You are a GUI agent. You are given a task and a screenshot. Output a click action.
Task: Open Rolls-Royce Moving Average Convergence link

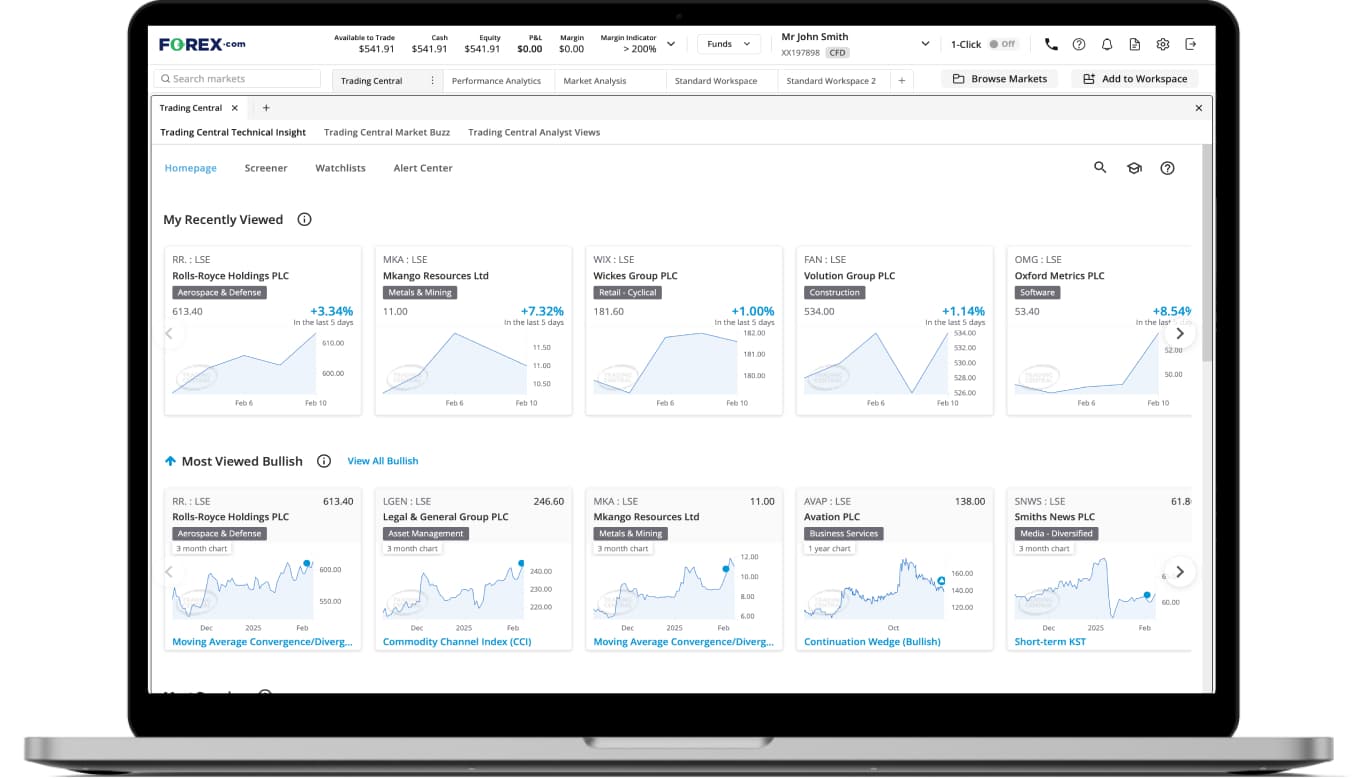(264, 642)
